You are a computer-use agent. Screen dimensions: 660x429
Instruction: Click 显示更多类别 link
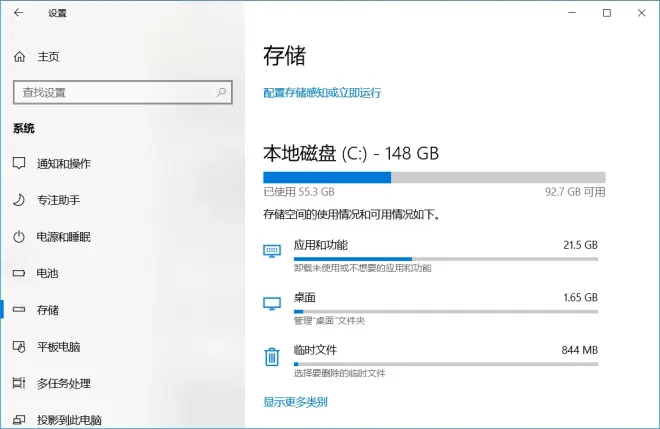tap(295, 402)
